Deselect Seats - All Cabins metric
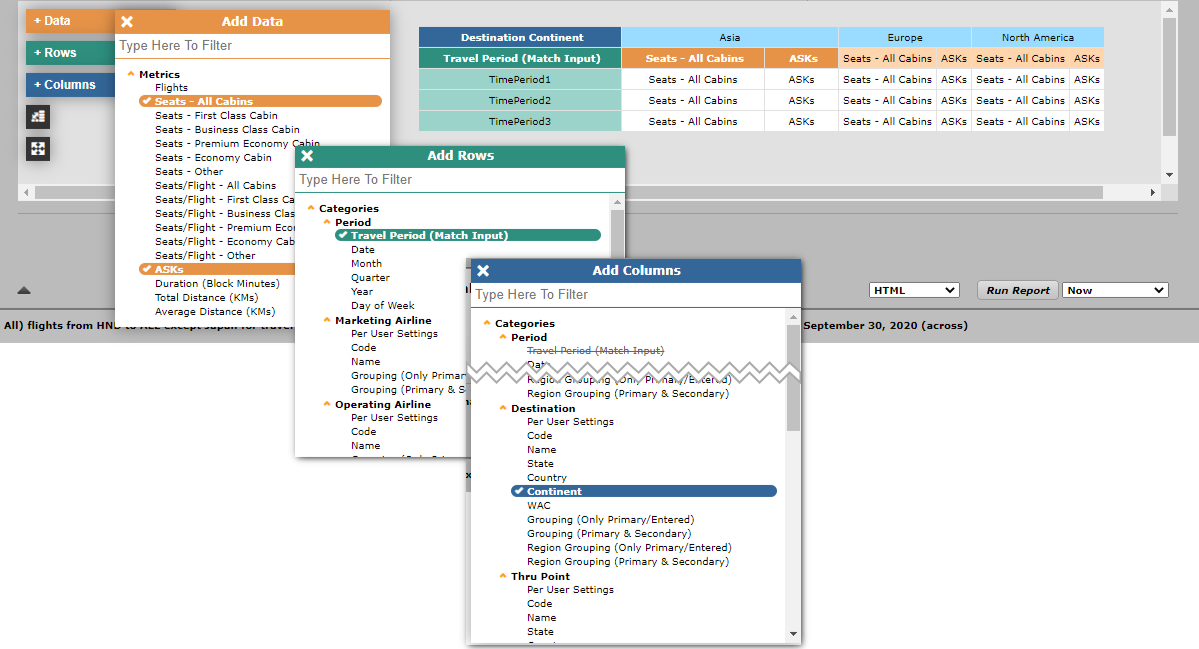The width and height of the screenshot is (1199, 649). (260, 101)
